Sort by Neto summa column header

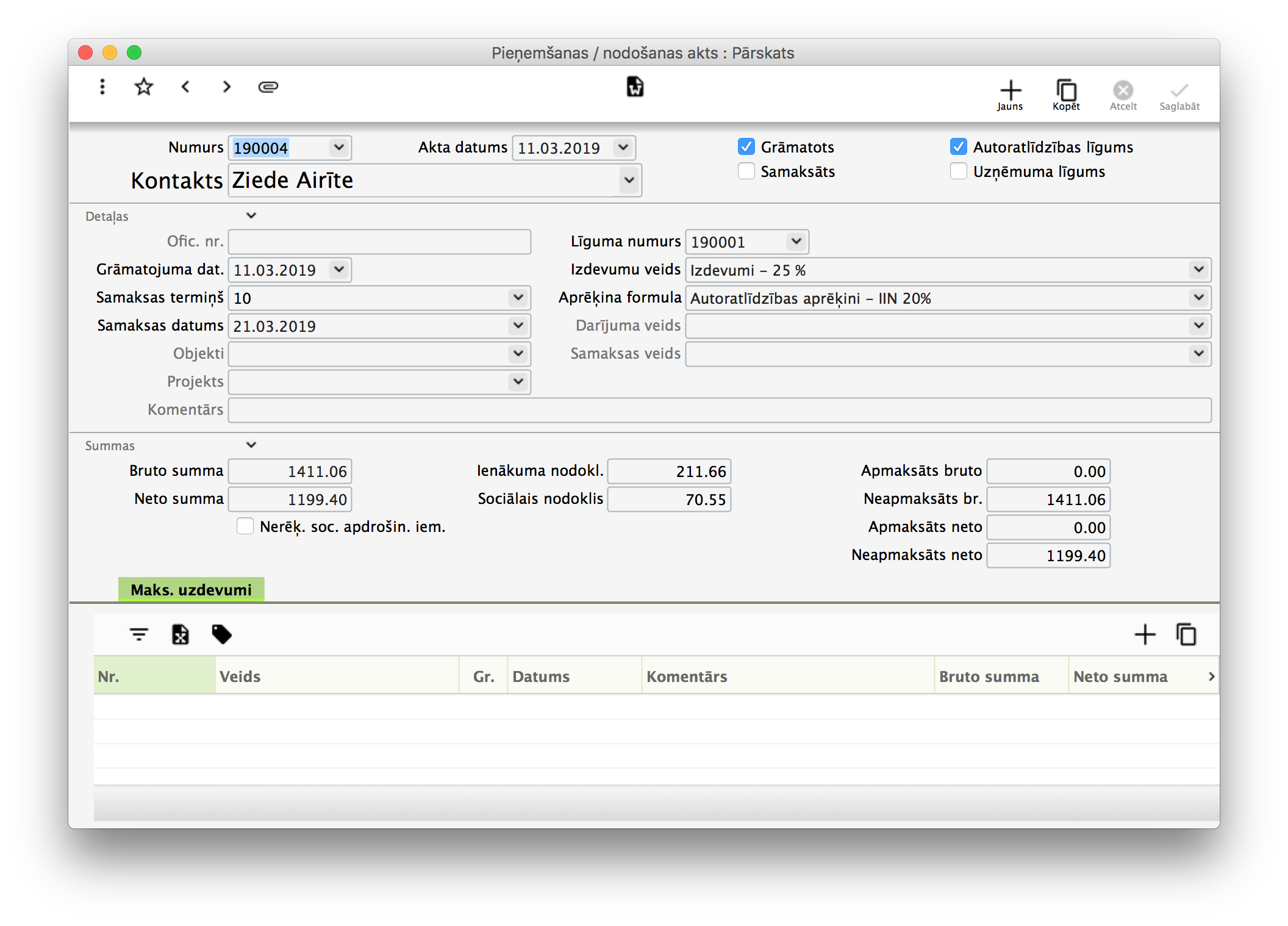pyautogui.click(x=1137, y=676)
